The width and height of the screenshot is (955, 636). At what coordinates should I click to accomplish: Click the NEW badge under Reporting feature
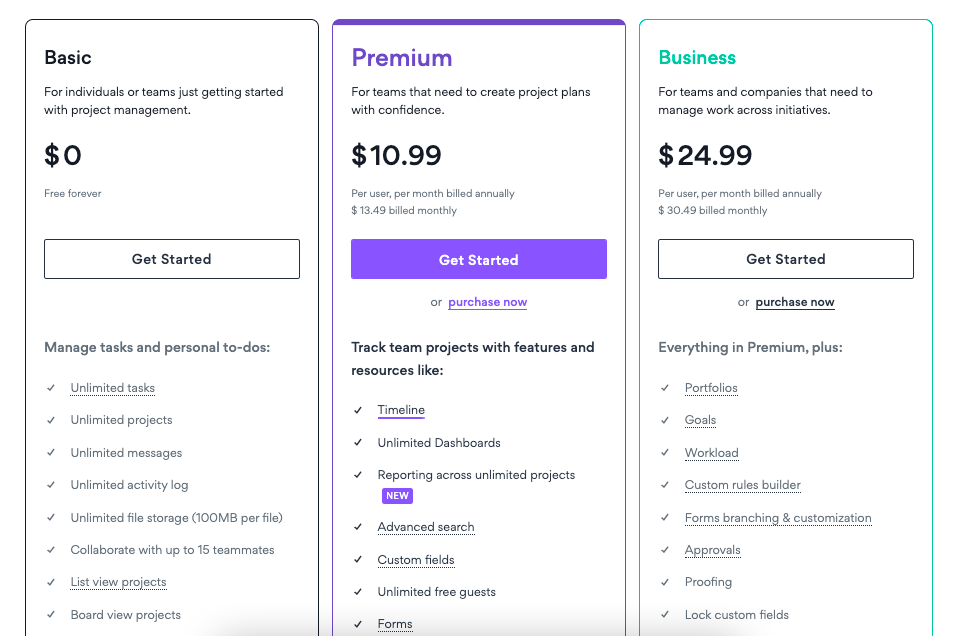[397, 496]
